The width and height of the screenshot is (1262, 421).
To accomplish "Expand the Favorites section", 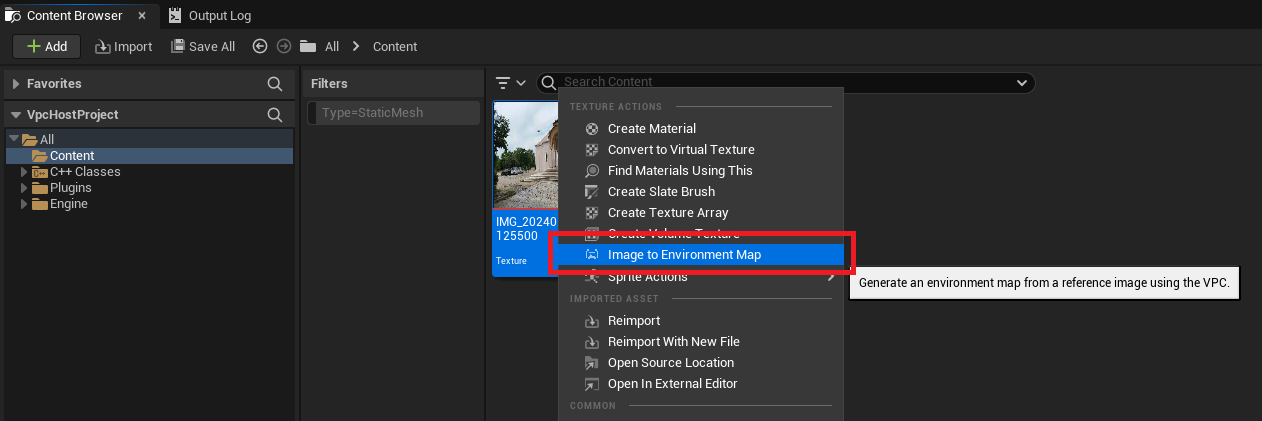I will click(x=16, y=84).
